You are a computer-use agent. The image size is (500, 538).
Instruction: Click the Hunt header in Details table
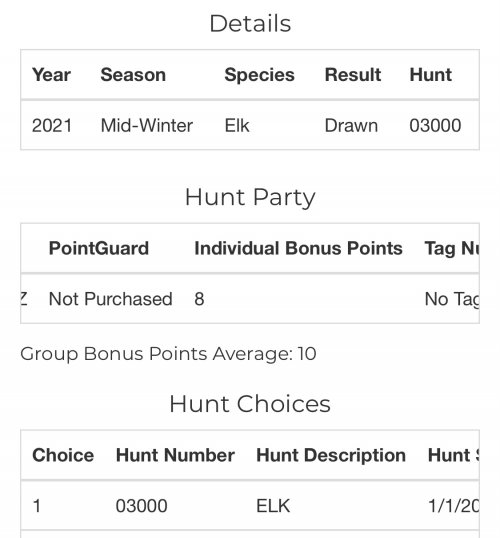pyautogui.click(x=431, y=75)
